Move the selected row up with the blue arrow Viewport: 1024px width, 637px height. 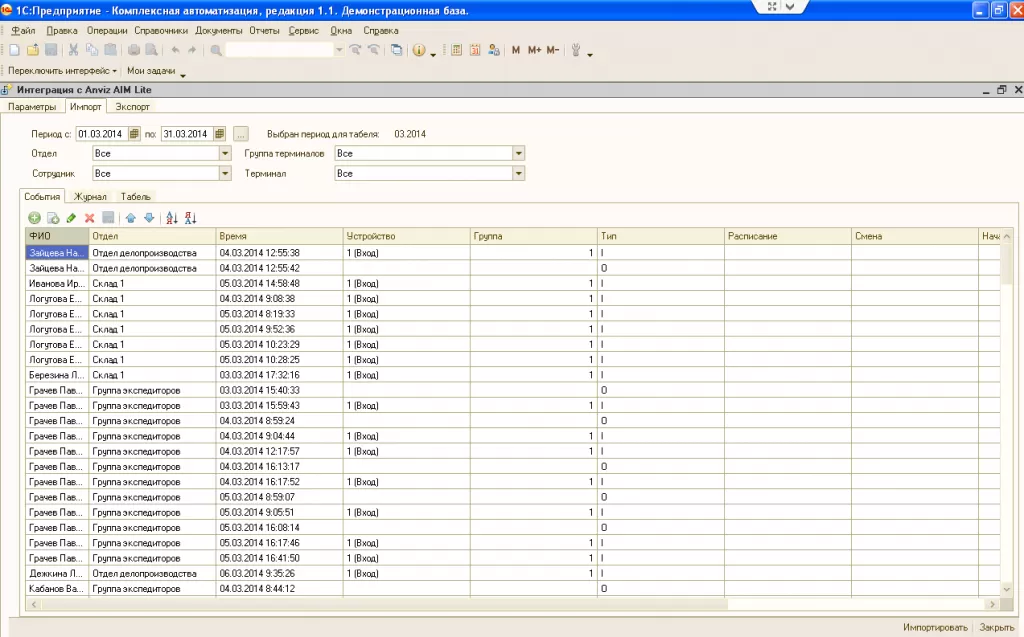131,218
